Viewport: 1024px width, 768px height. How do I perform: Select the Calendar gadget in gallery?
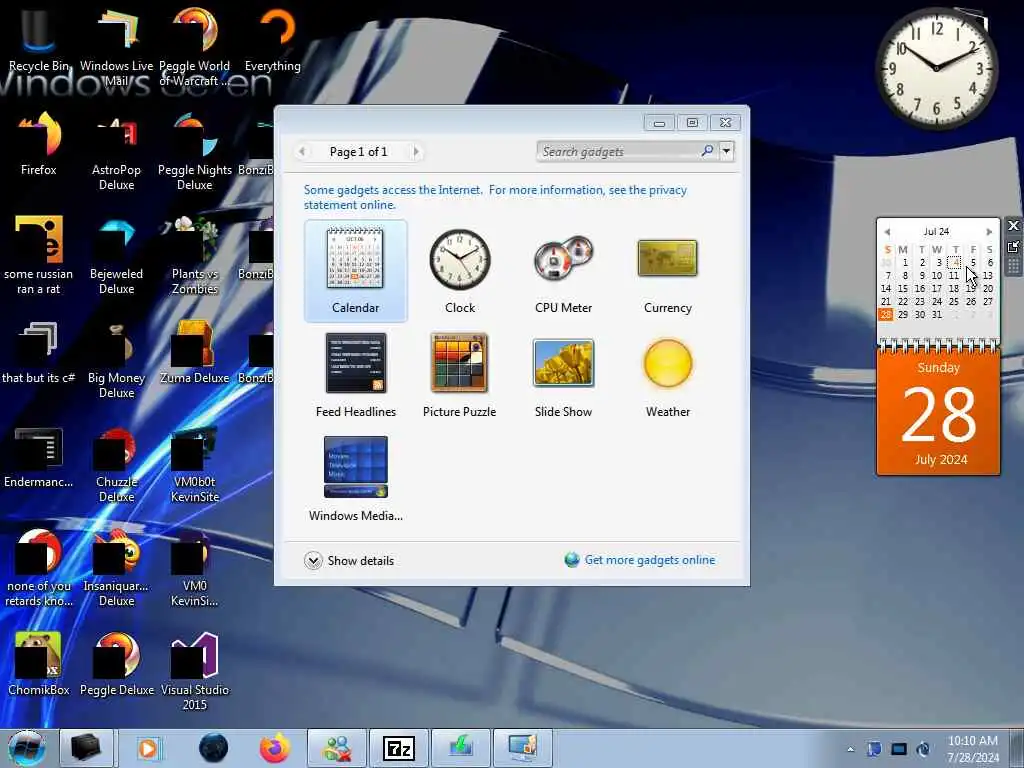click(355, 270)
